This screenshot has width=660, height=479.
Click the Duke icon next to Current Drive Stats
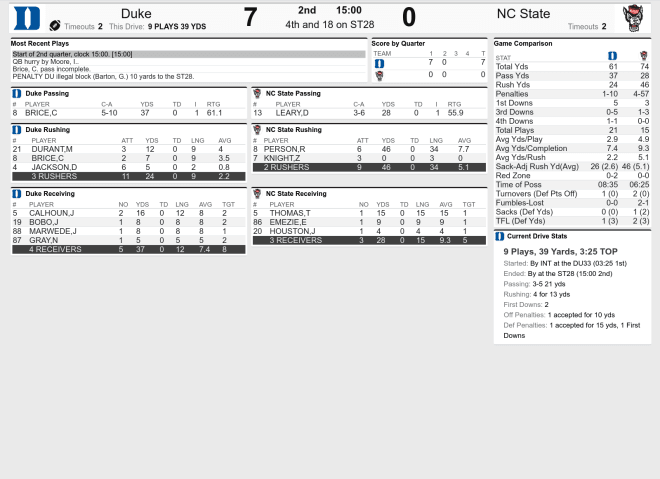[x=500, y=236]
